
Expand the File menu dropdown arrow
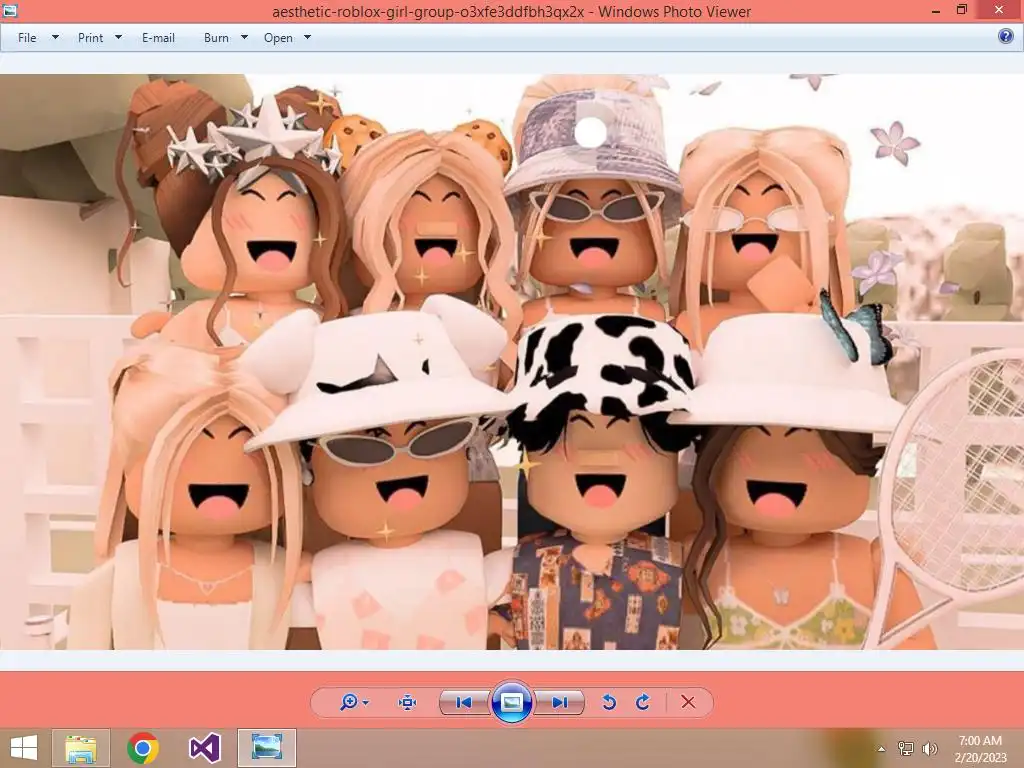coord(56,37)
